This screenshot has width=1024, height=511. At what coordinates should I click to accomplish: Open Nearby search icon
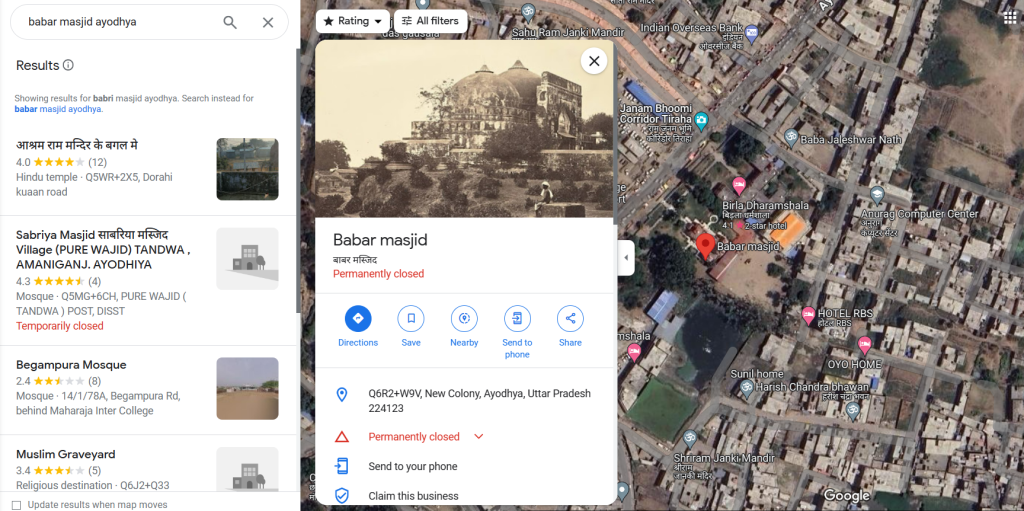[464, 319]
